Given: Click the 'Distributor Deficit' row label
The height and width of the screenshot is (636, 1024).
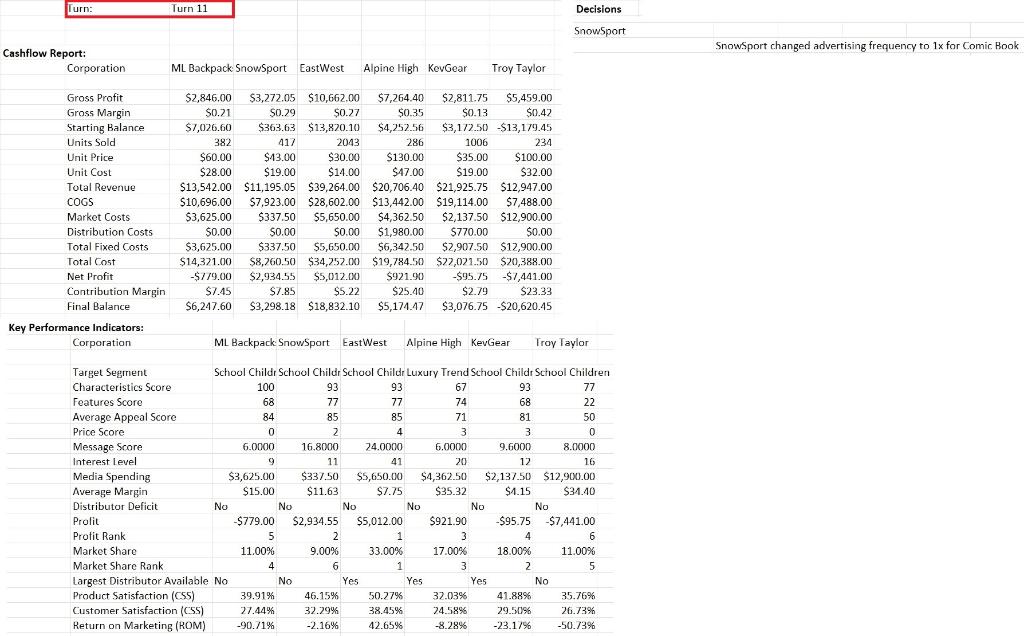Looking at the screenshot, I should (115, 507).
